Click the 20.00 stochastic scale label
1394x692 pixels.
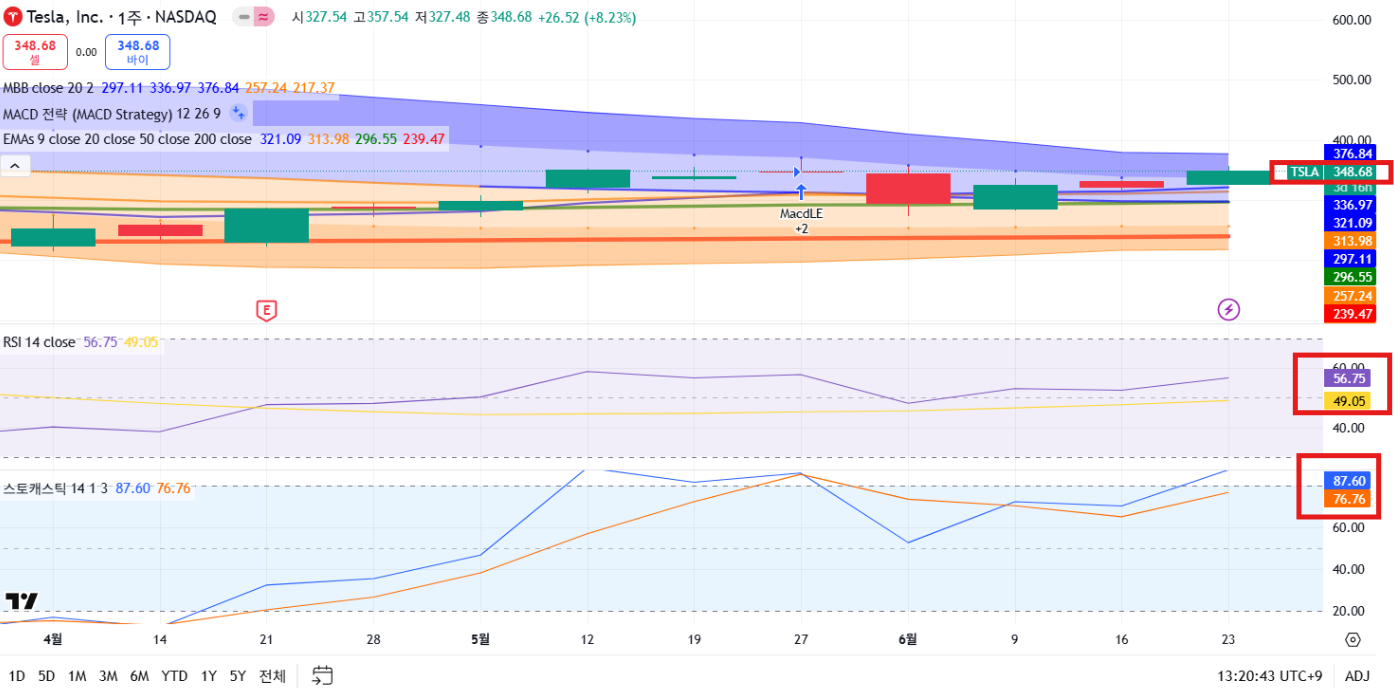click(x=1350, y=611)
